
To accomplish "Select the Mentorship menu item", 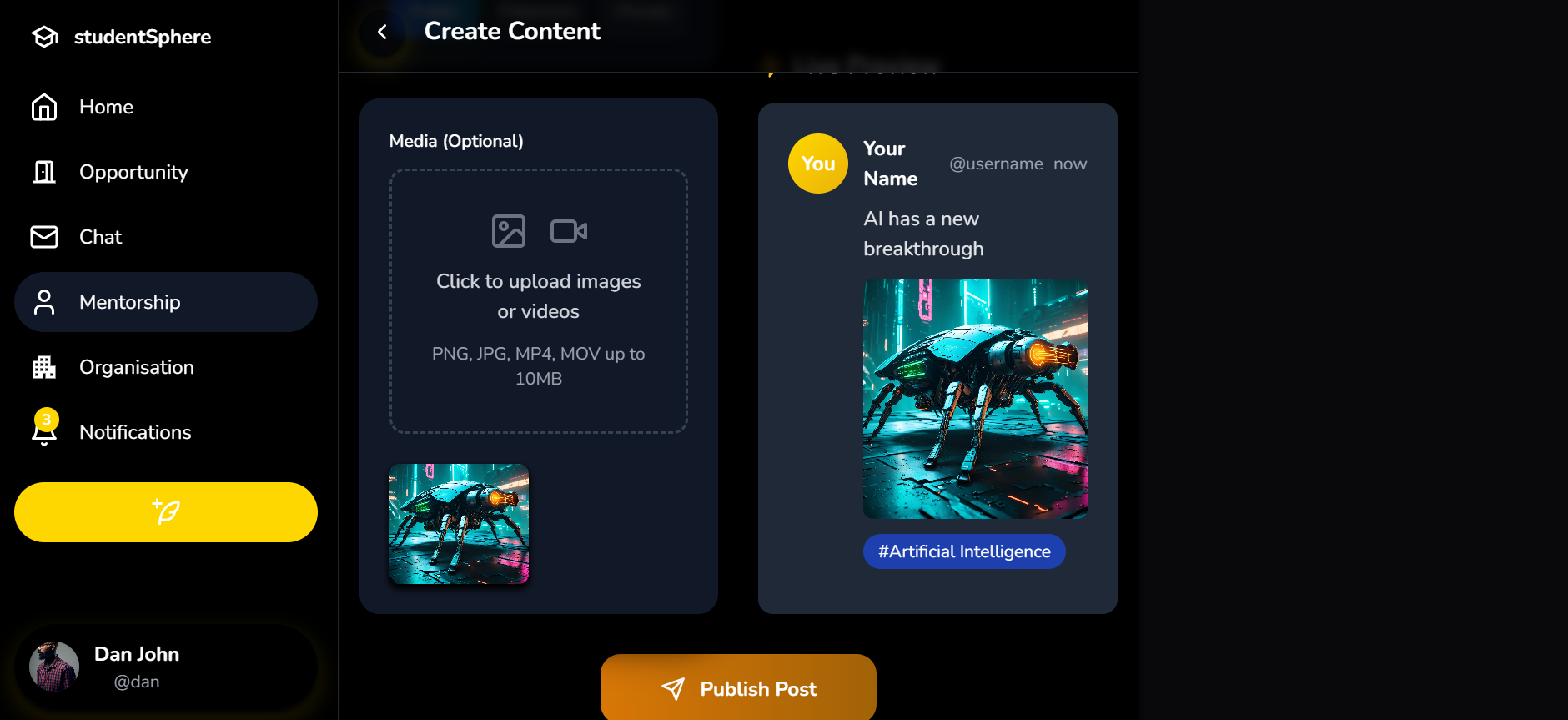I will coord(166,302).
